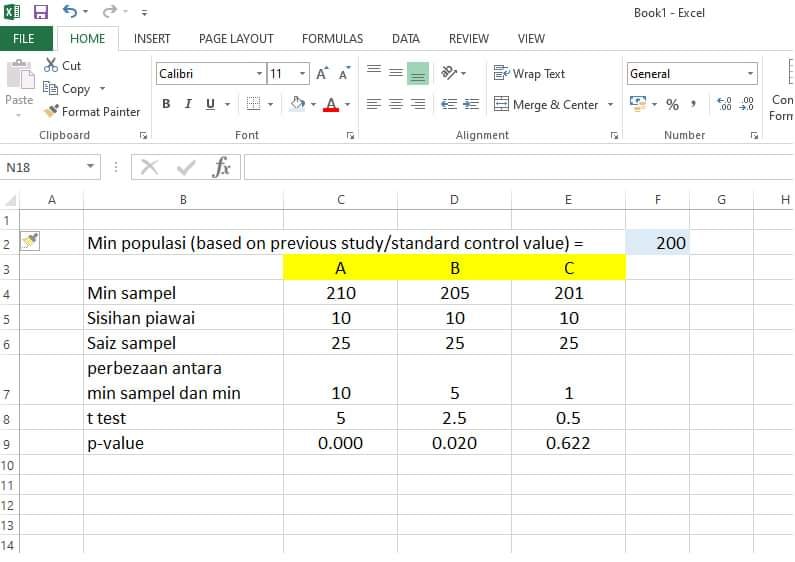Click inside the formula bar field

(519, 167)
